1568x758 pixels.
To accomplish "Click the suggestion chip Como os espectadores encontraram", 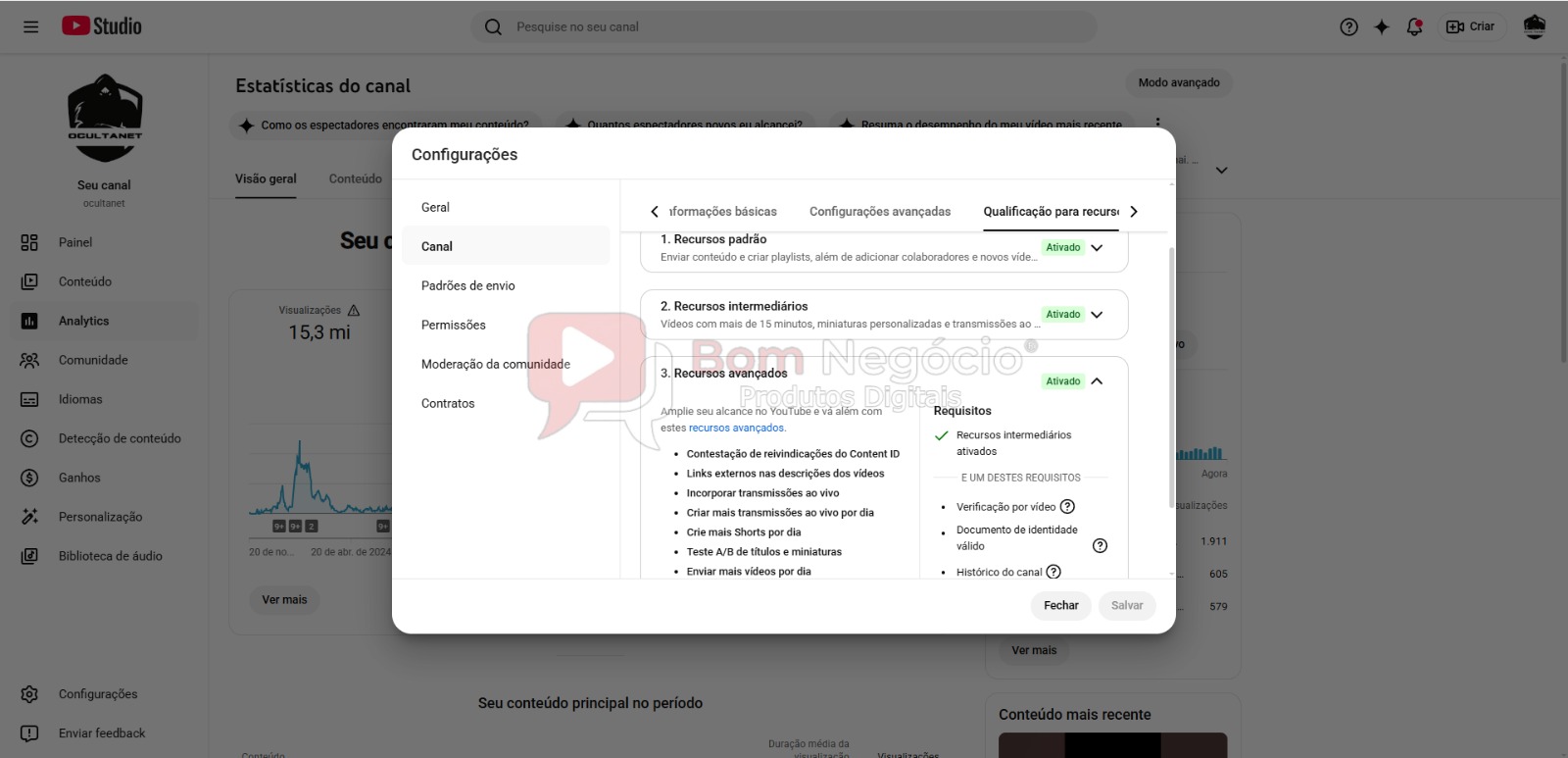I will coord(384,126).
